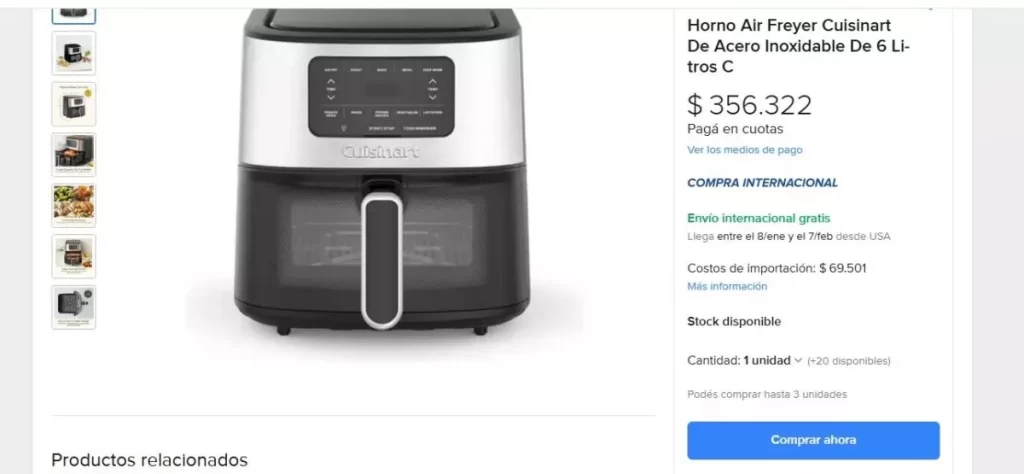Click the price $ 356.322
The image size is (1024, 474).
pos(750,105)
